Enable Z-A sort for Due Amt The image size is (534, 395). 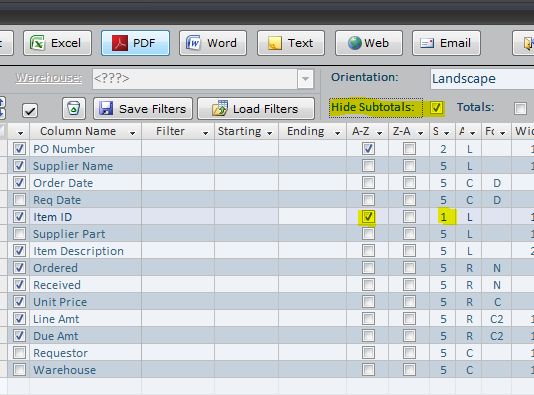[409, 336]
